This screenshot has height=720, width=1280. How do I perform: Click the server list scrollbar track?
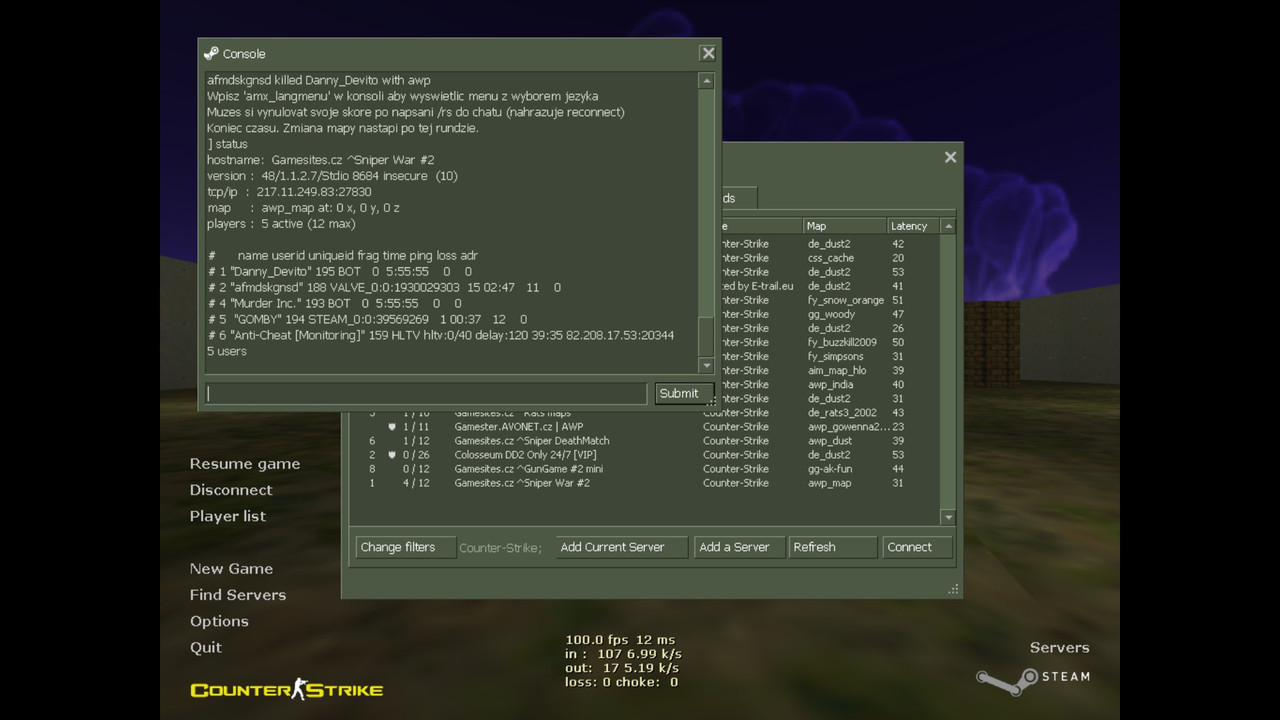pos(949,371)
